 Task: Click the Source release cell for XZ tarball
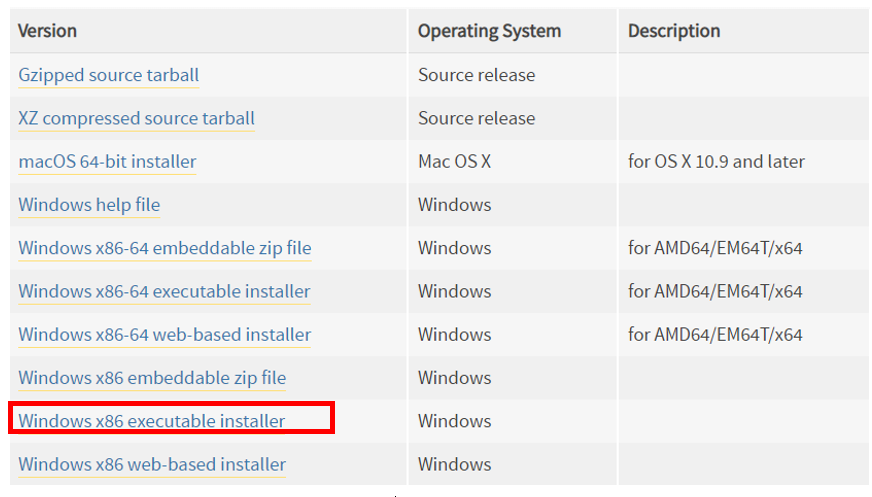point(477,118)
